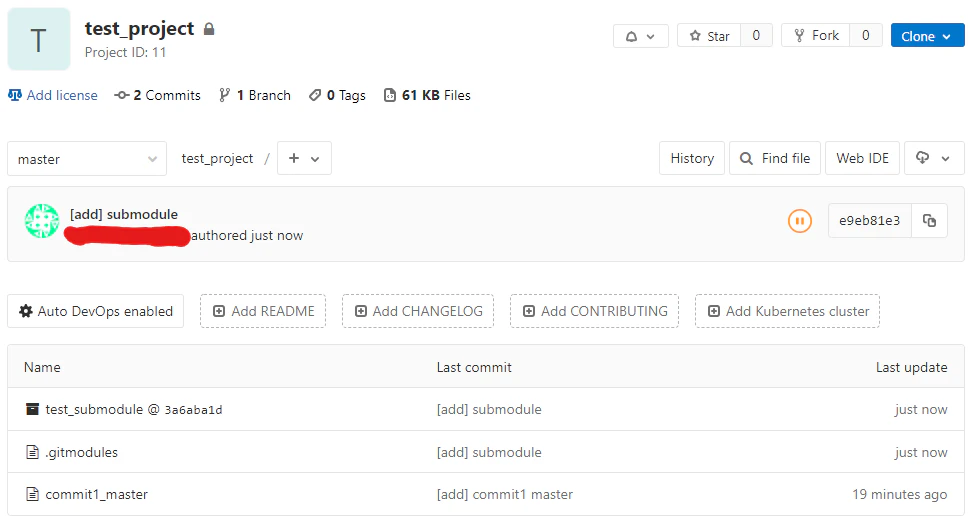Click the commit1_master file icon
This screenshot has width=979, height=532.
click(32, 495)
